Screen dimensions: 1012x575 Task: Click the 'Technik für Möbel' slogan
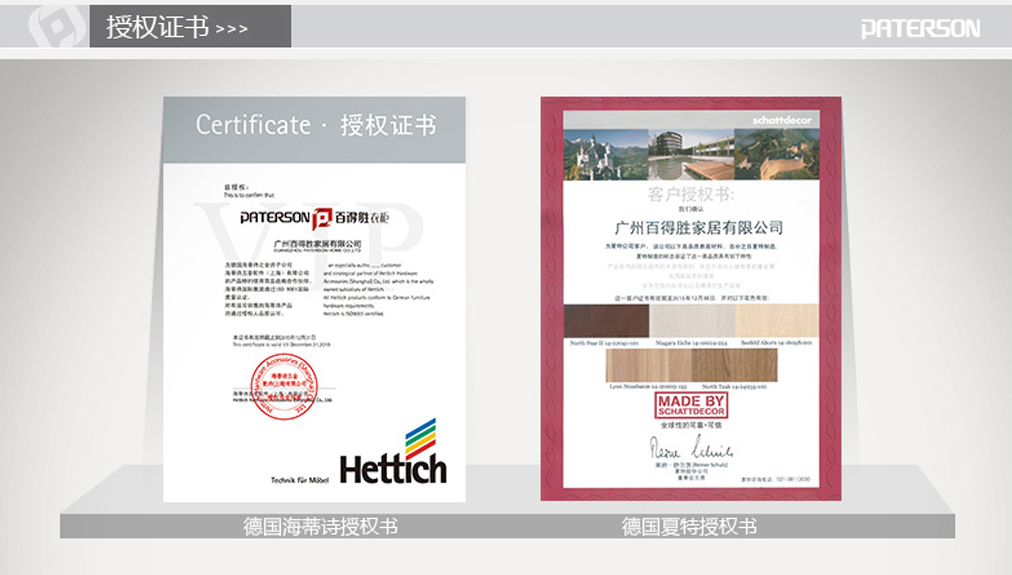point(300,480)
